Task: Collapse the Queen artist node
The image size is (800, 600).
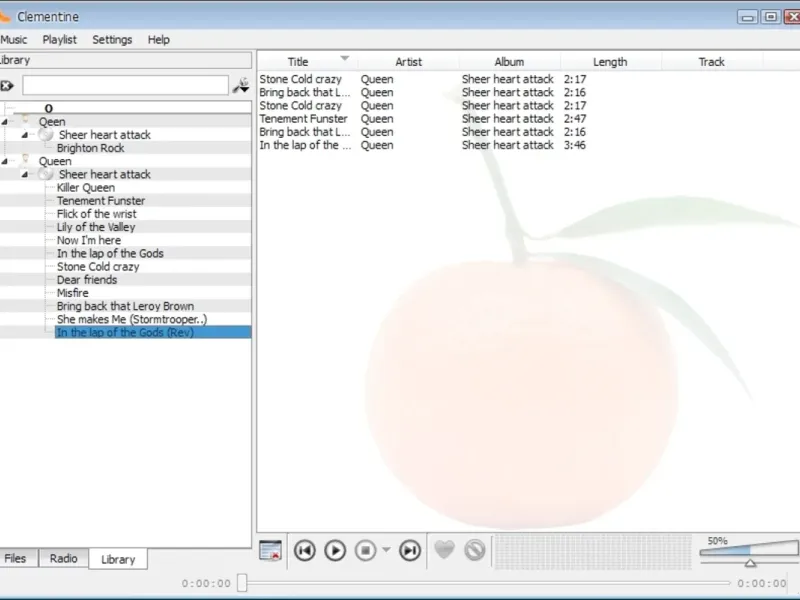Action: click(5, 161)
